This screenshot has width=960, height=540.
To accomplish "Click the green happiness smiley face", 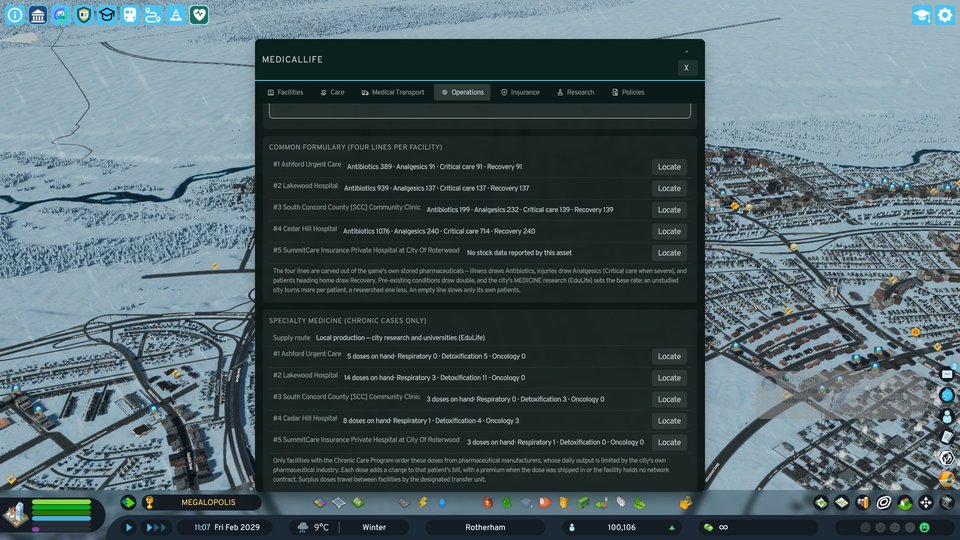I will (x=924, y=527).
